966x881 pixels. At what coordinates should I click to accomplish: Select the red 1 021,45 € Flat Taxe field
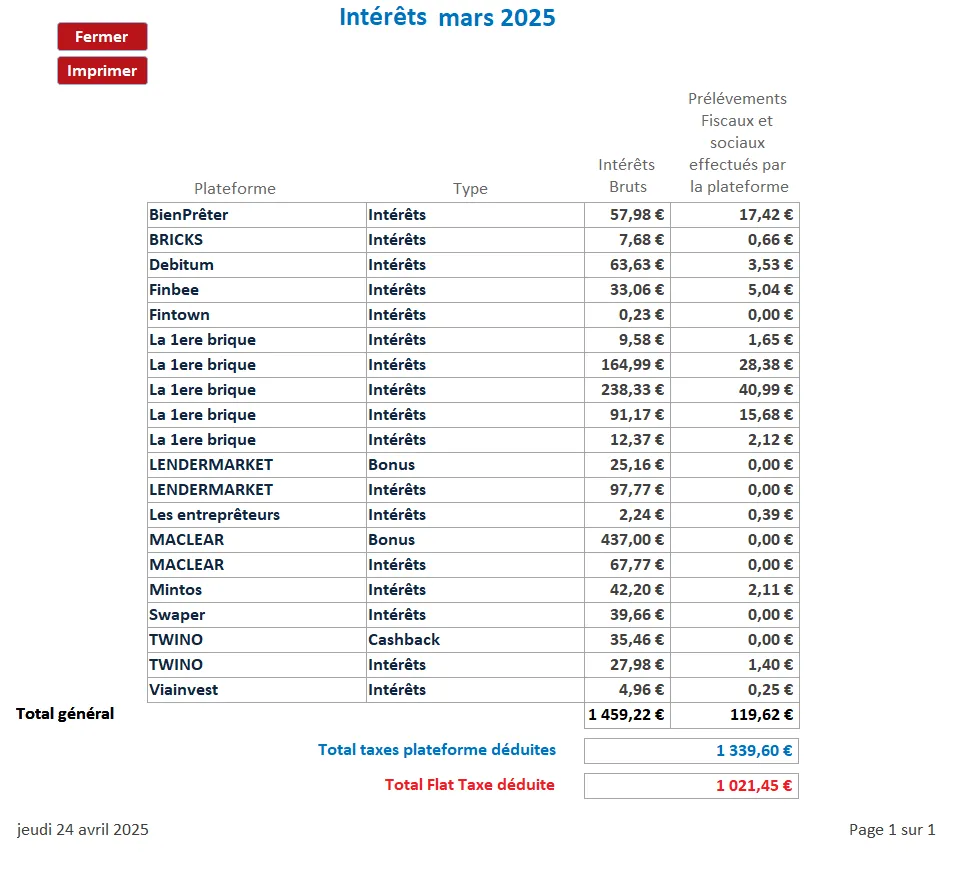tap(691, 786)
